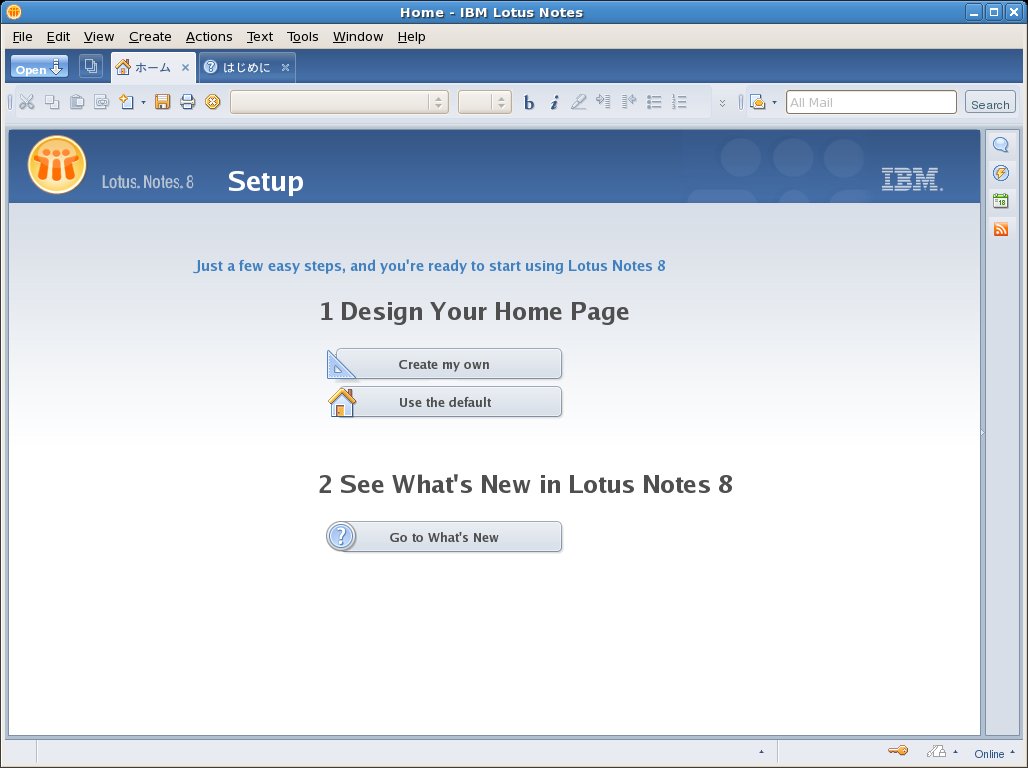The height and width of the screenshot is (768, 1028).
Task: Open the font size combo box
Action: click(x=484, y=102)
